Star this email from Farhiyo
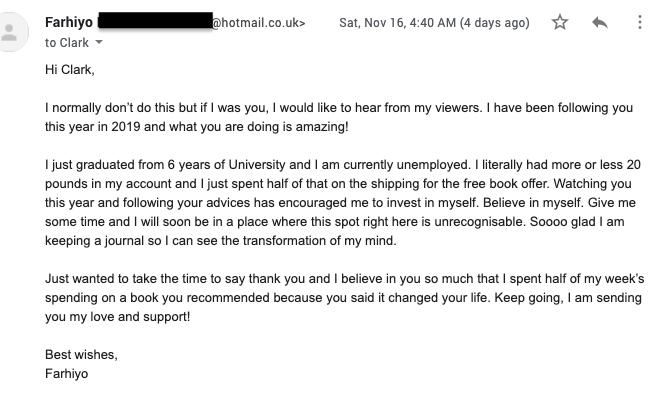 pyautogui.click(x=559, y=22)
